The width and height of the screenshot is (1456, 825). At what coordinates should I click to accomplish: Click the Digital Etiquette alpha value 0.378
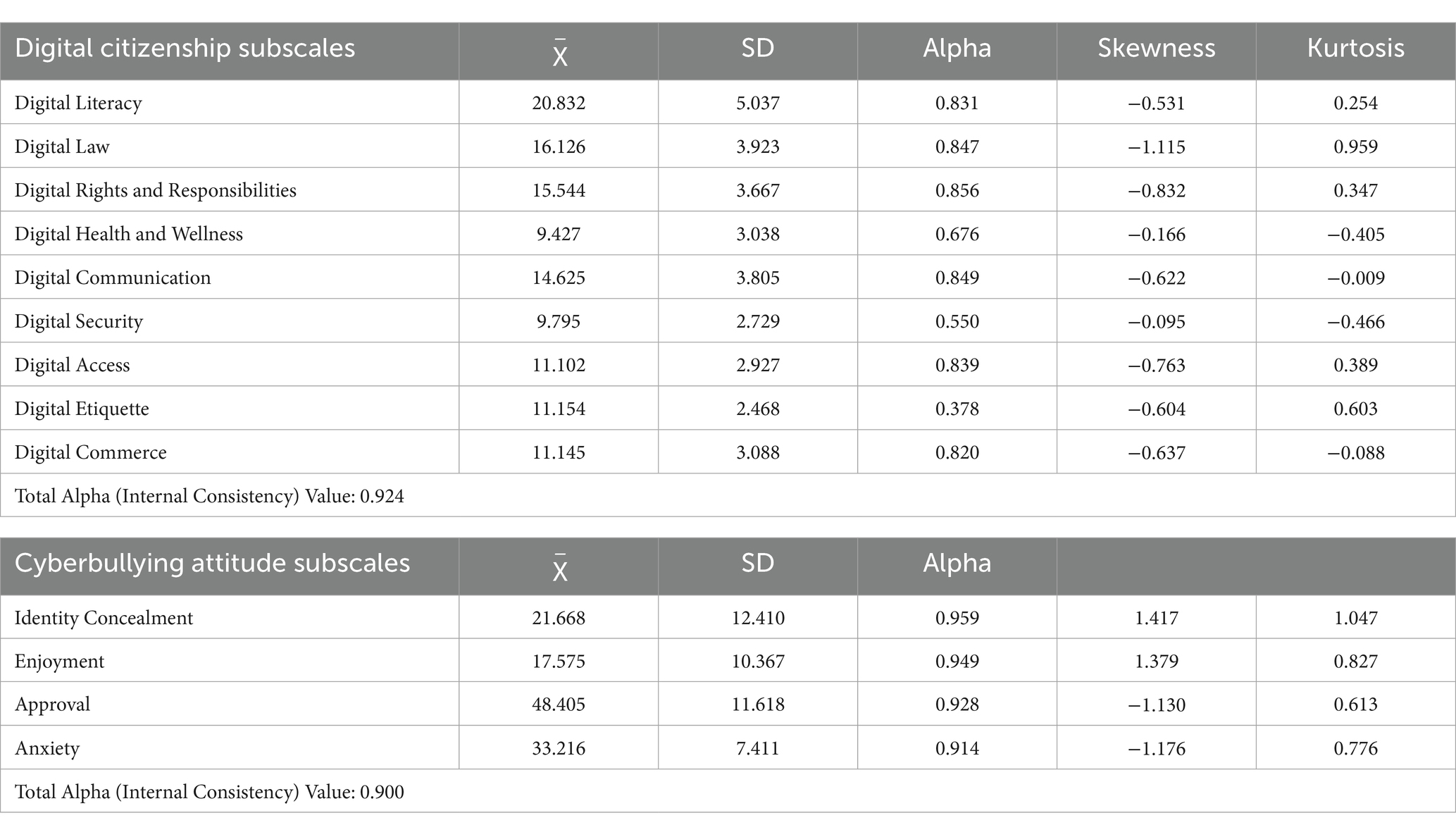(x=957, y=409)
